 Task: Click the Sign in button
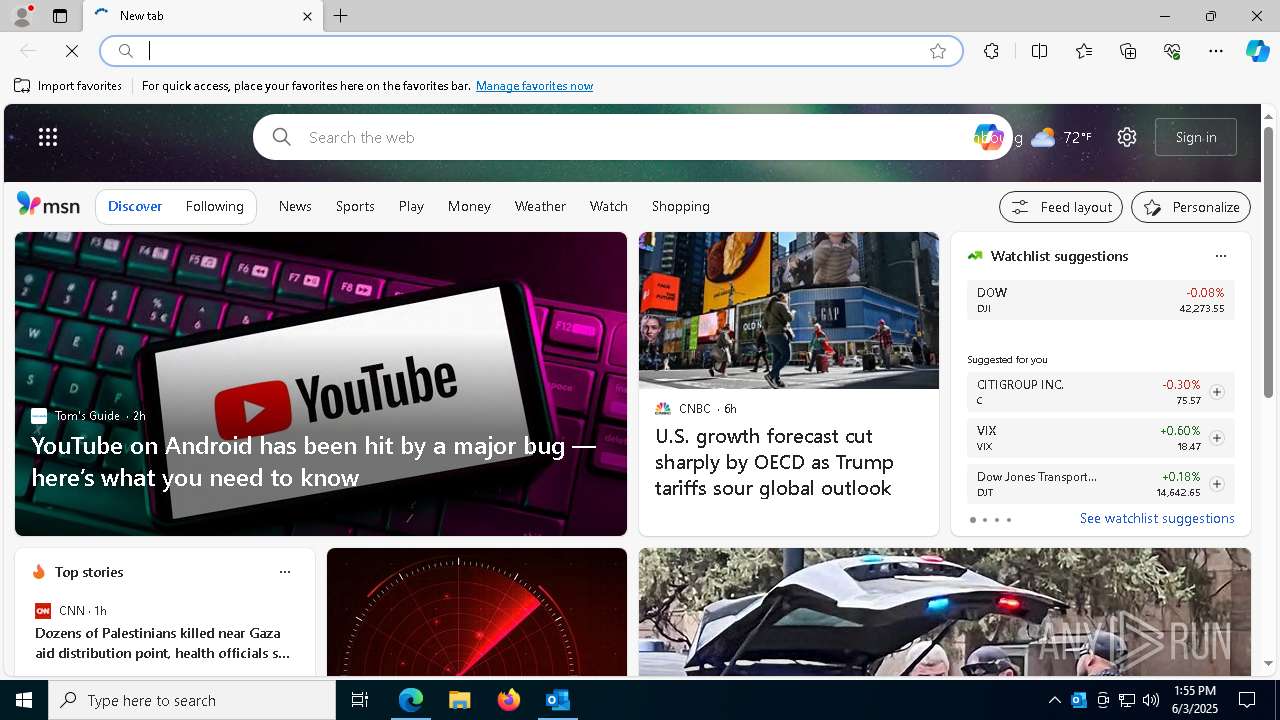coord(1196,137)
